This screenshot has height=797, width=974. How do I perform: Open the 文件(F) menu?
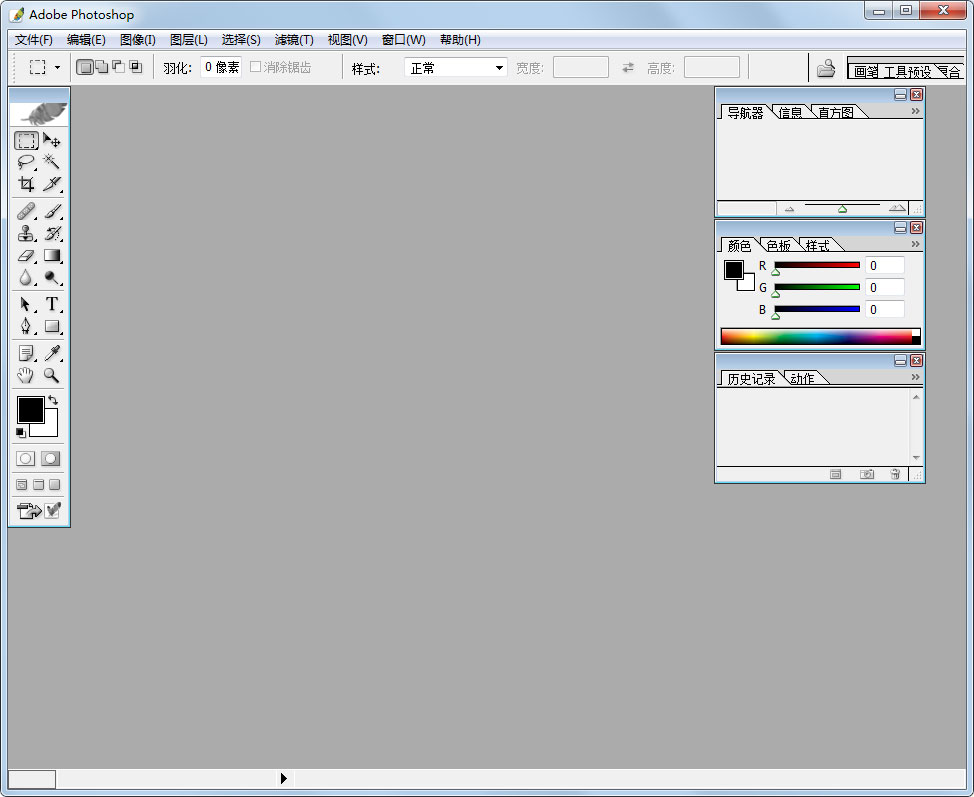[x=34, y=40]
